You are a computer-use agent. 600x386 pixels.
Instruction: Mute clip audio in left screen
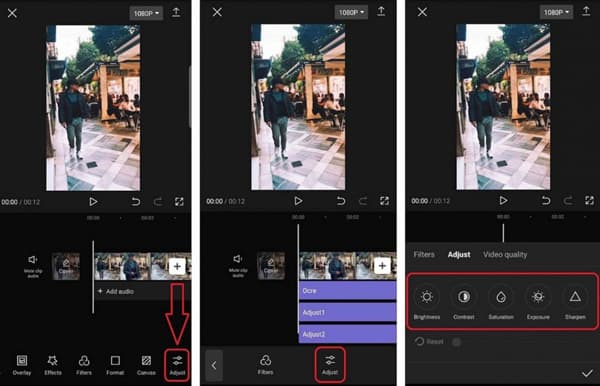[33, 266]
